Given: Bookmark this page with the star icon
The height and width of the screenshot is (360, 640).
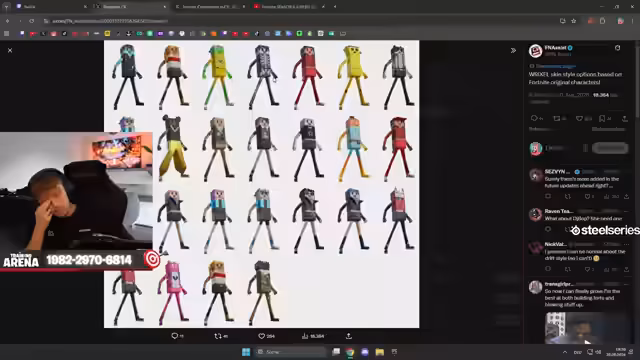Looking at the screenshot, I should [573, 21].
